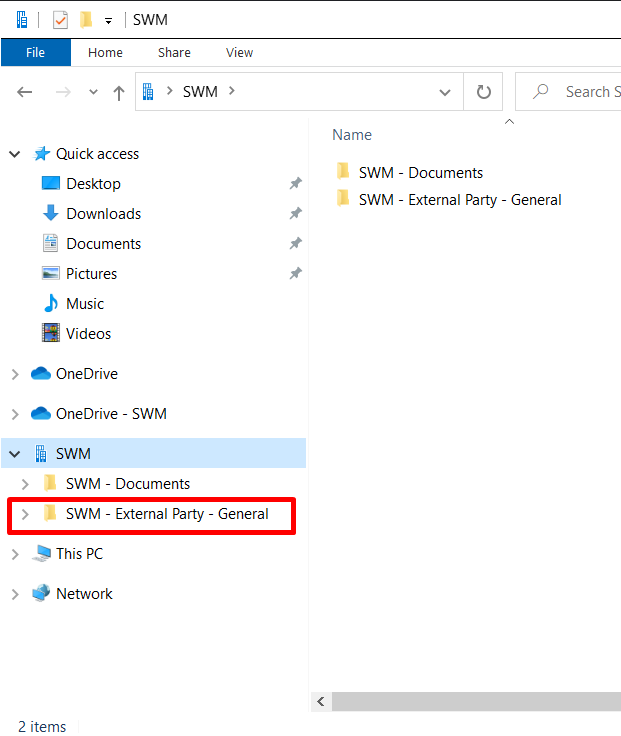Expand the address bar history dropdown
The image size is (621, 736).
[x=445, y=92]
